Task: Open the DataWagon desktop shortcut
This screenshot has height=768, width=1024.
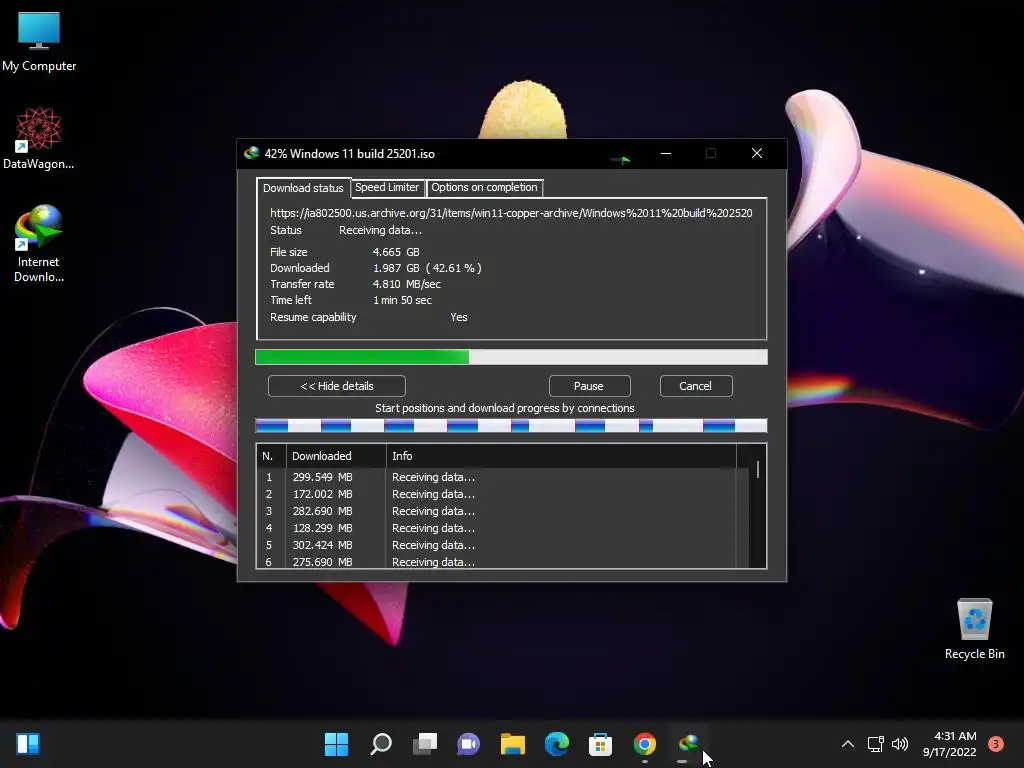Action: pyautogui.click(x=39, y=138)
